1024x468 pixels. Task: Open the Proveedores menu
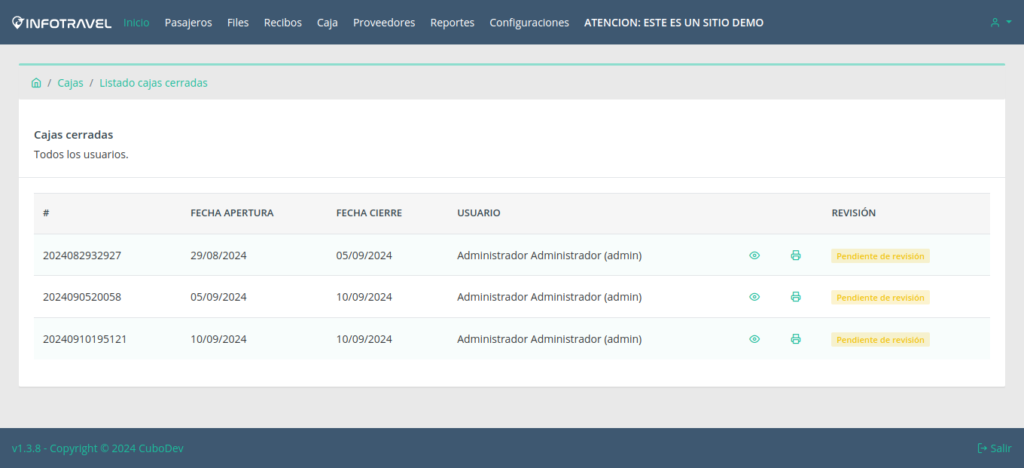[x=384, y=22]
